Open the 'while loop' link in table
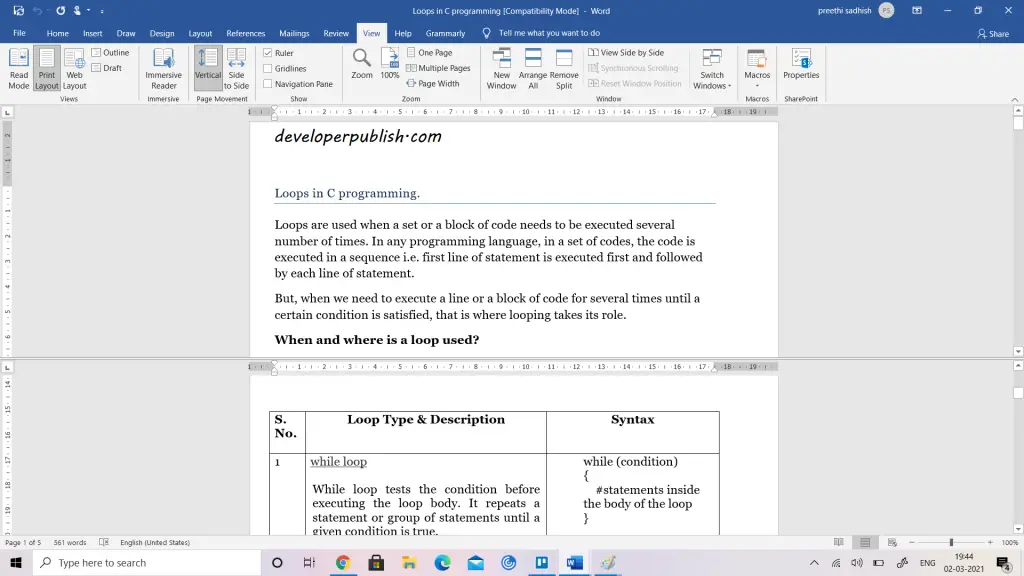Viewport: 1024px width, 576px height. (x=338, y=462)
